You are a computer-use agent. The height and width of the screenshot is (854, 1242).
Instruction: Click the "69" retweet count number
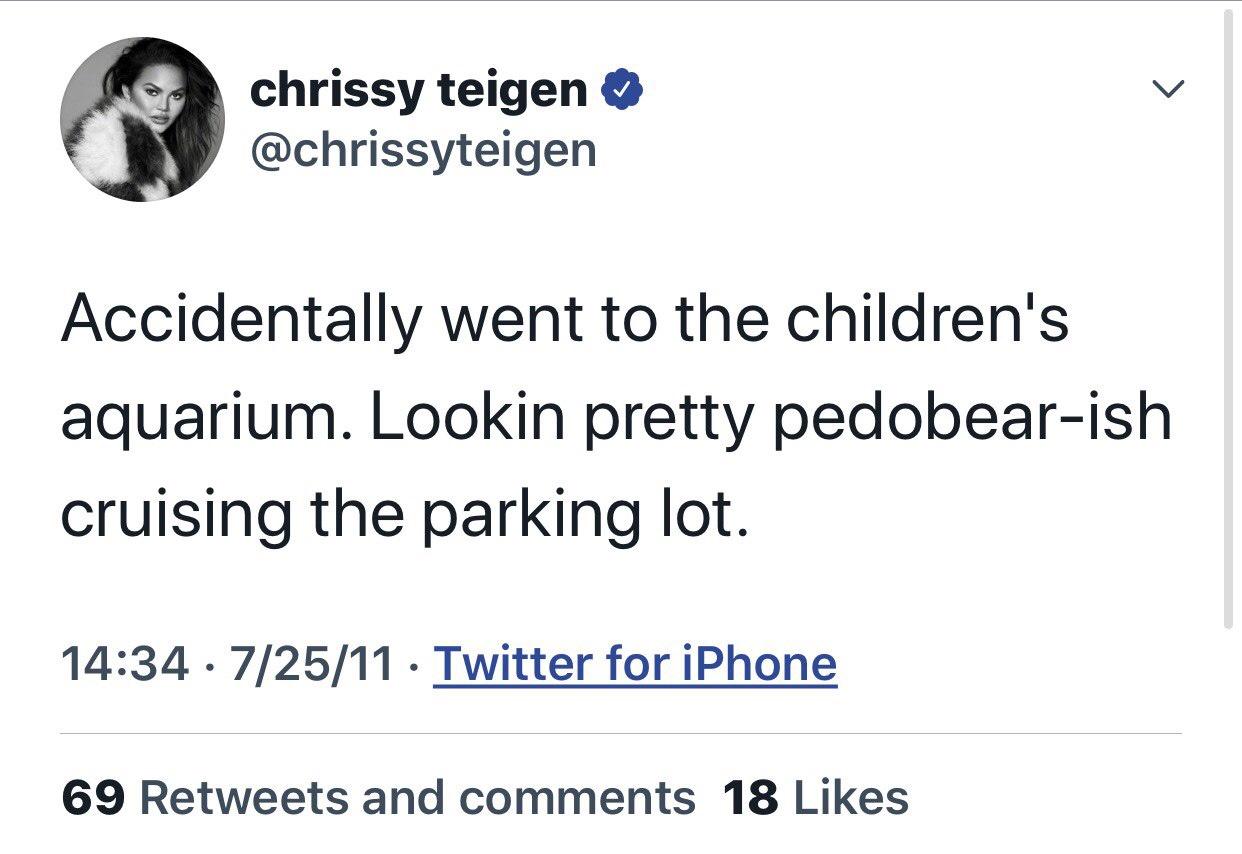pos(92,798)
